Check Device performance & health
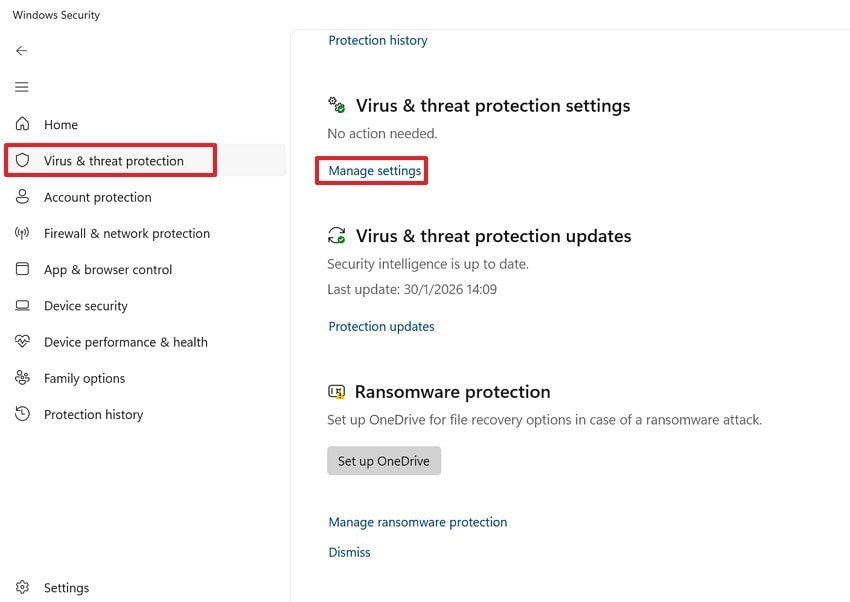850x602 pixels. 126,341
